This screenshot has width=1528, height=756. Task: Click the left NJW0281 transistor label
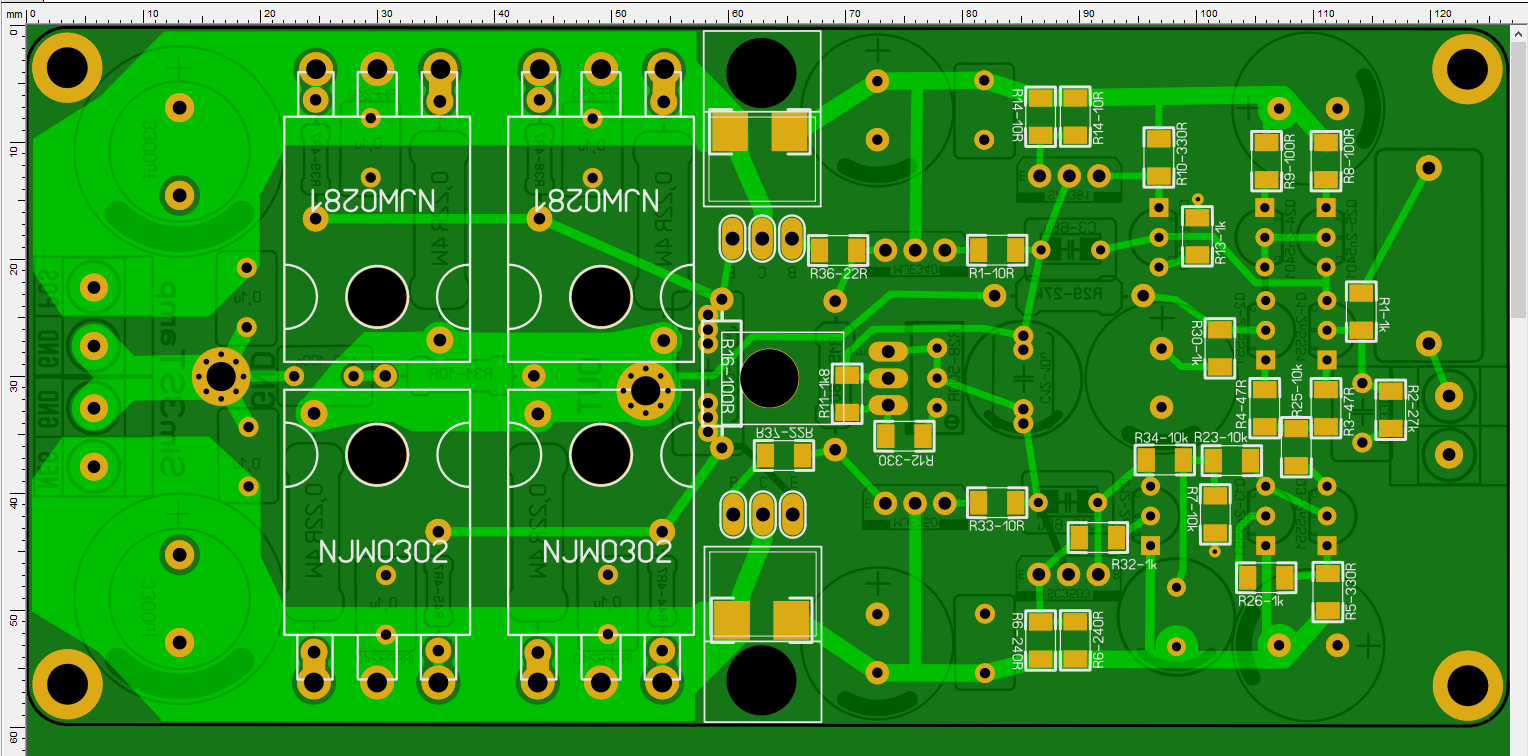374,199
